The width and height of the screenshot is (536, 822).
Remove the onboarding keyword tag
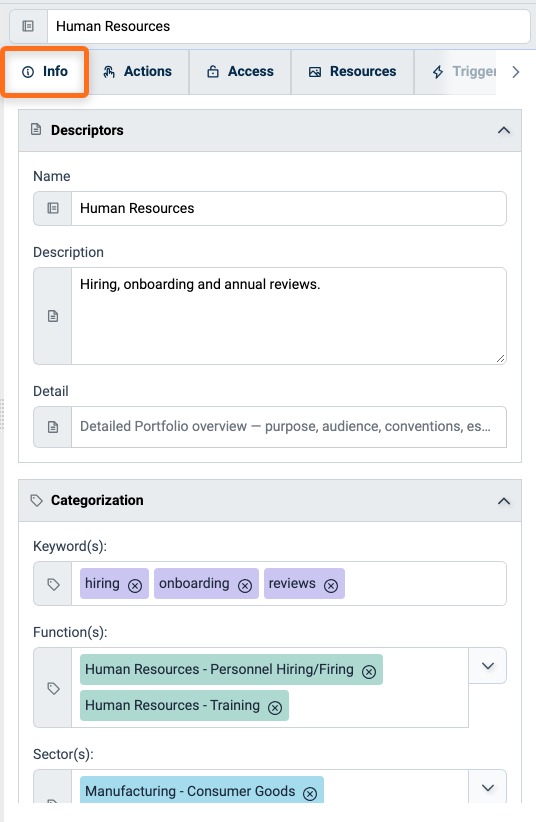click(x=245, y=586)
